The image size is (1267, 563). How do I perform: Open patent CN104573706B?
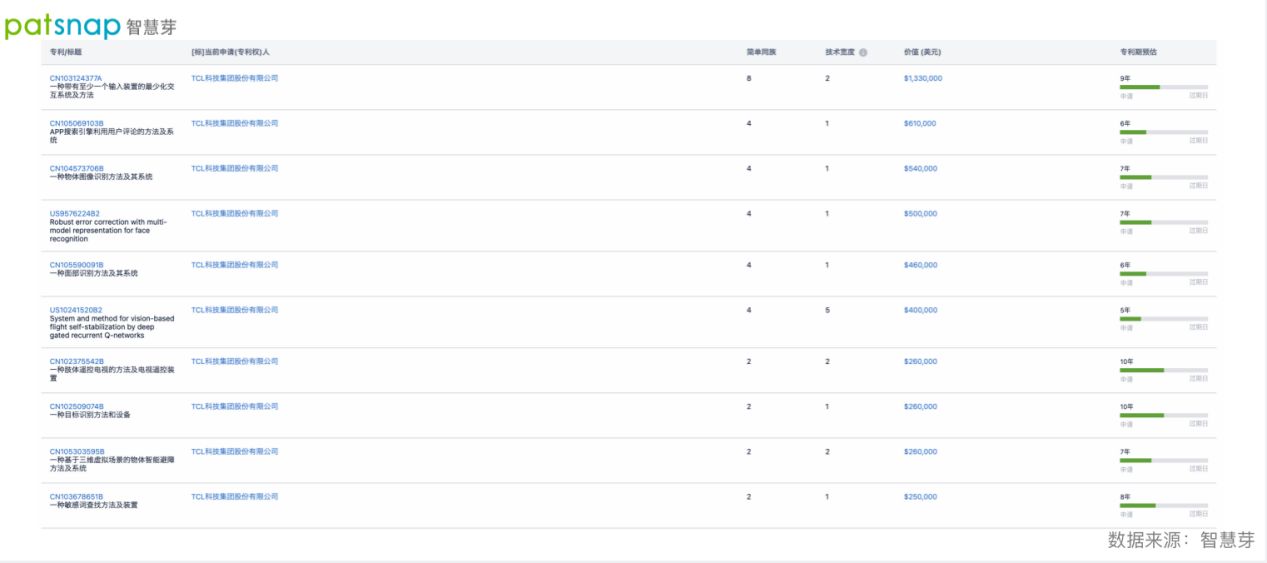[x=77, y=168]
